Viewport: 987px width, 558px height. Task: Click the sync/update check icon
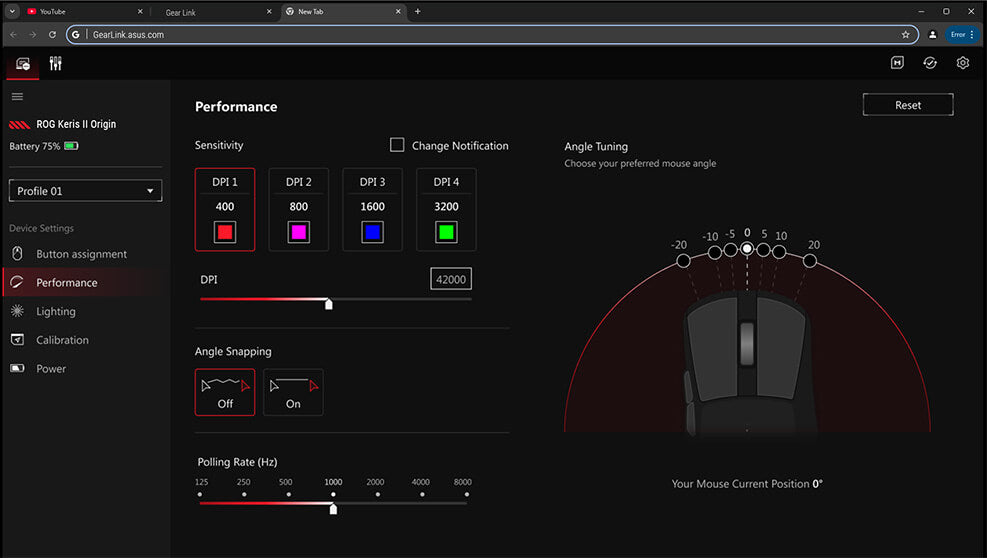(929, 63)
